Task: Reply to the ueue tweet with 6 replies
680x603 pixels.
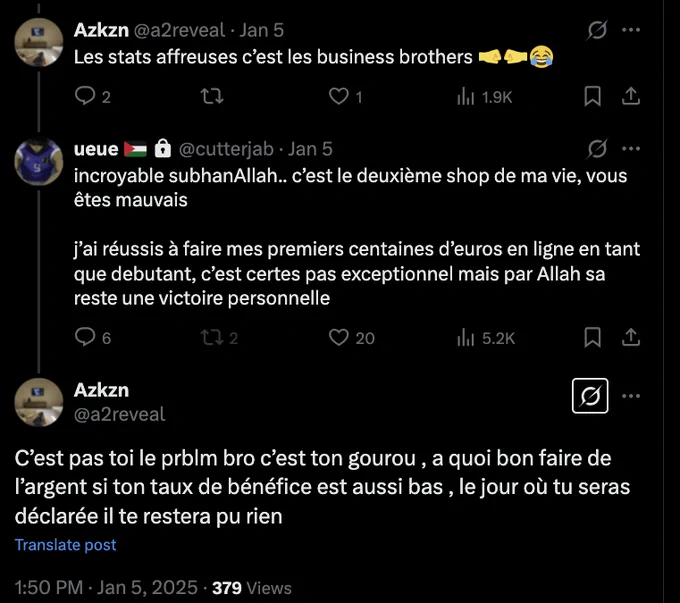Action: [92, 338]
